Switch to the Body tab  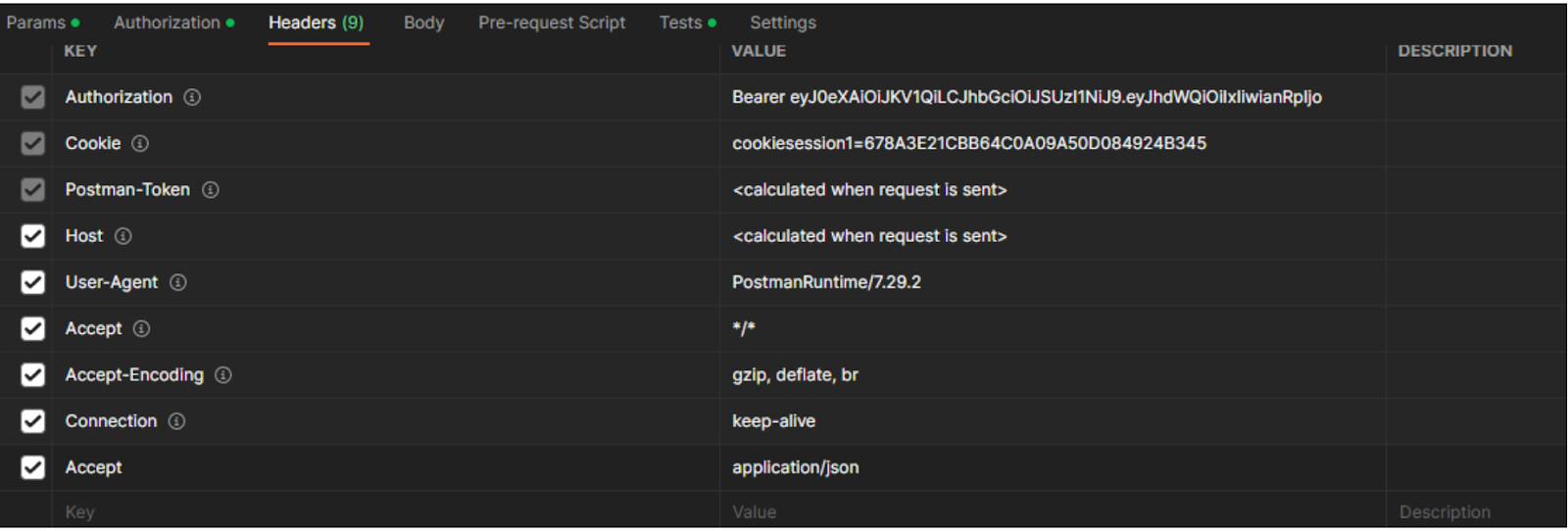(x=423, y=23)
